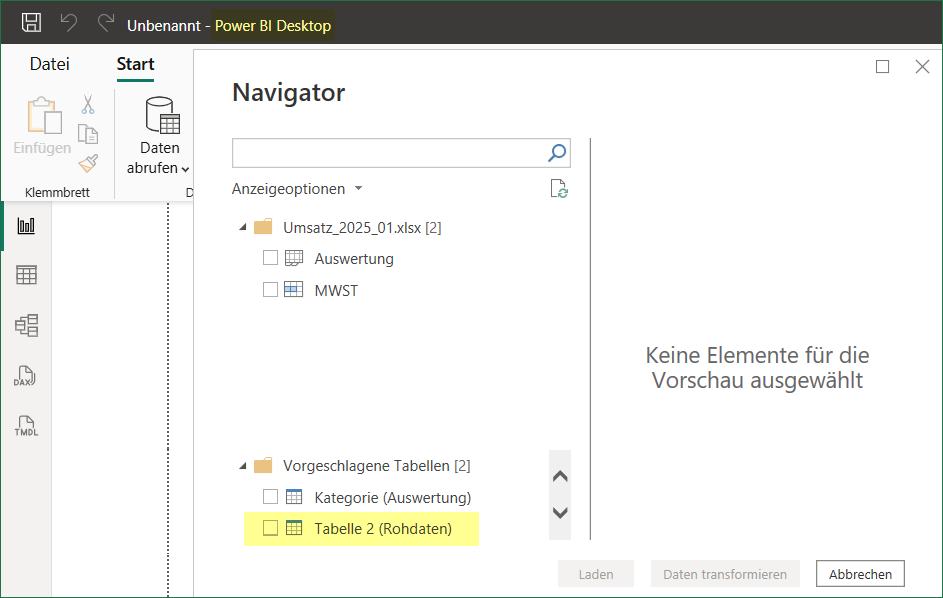Open the TMDL view icon
The width and height of the screenshot is (943, 598).
coord(26,426)
